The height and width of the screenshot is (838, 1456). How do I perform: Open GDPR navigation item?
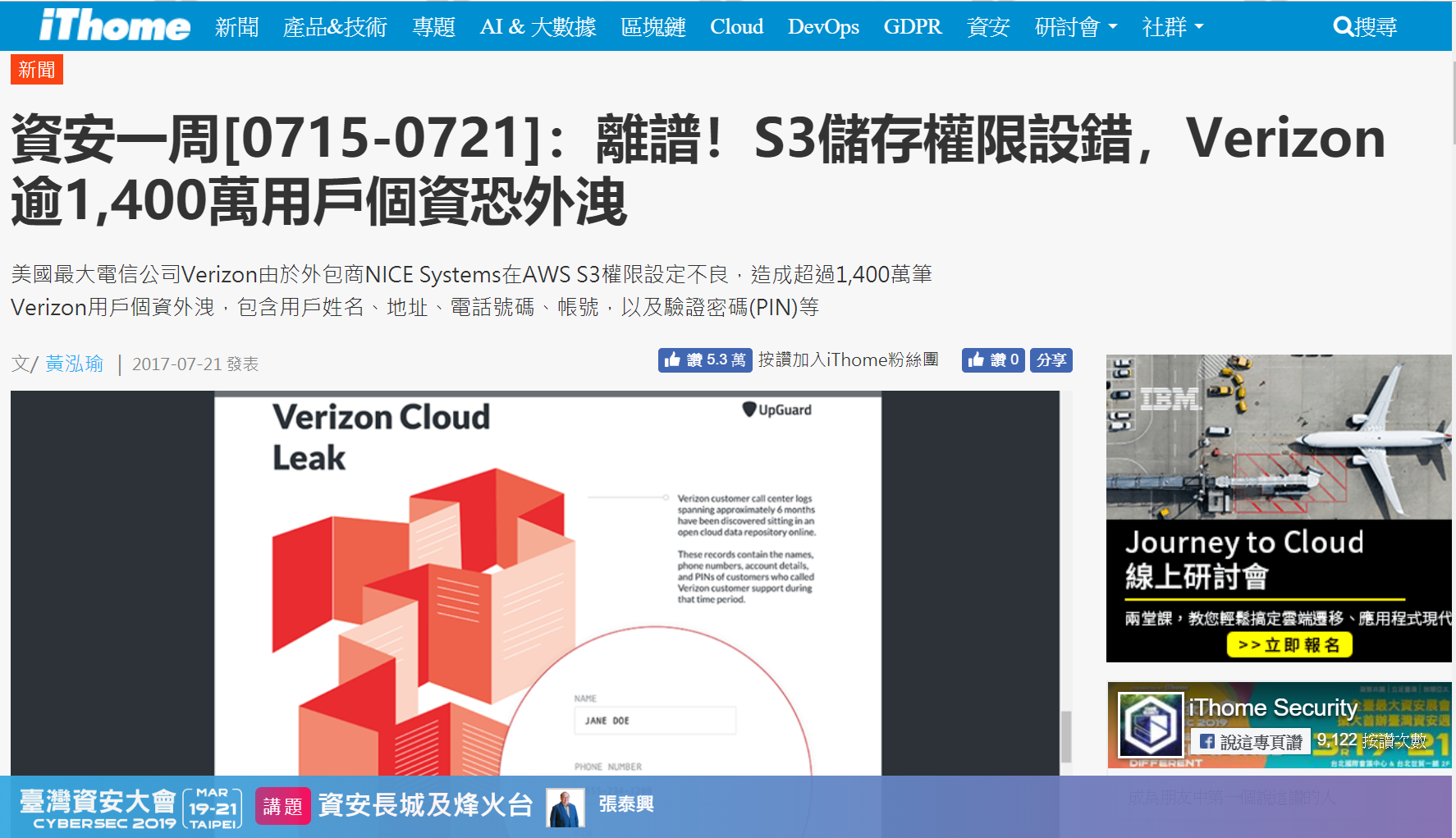(913, 27)
